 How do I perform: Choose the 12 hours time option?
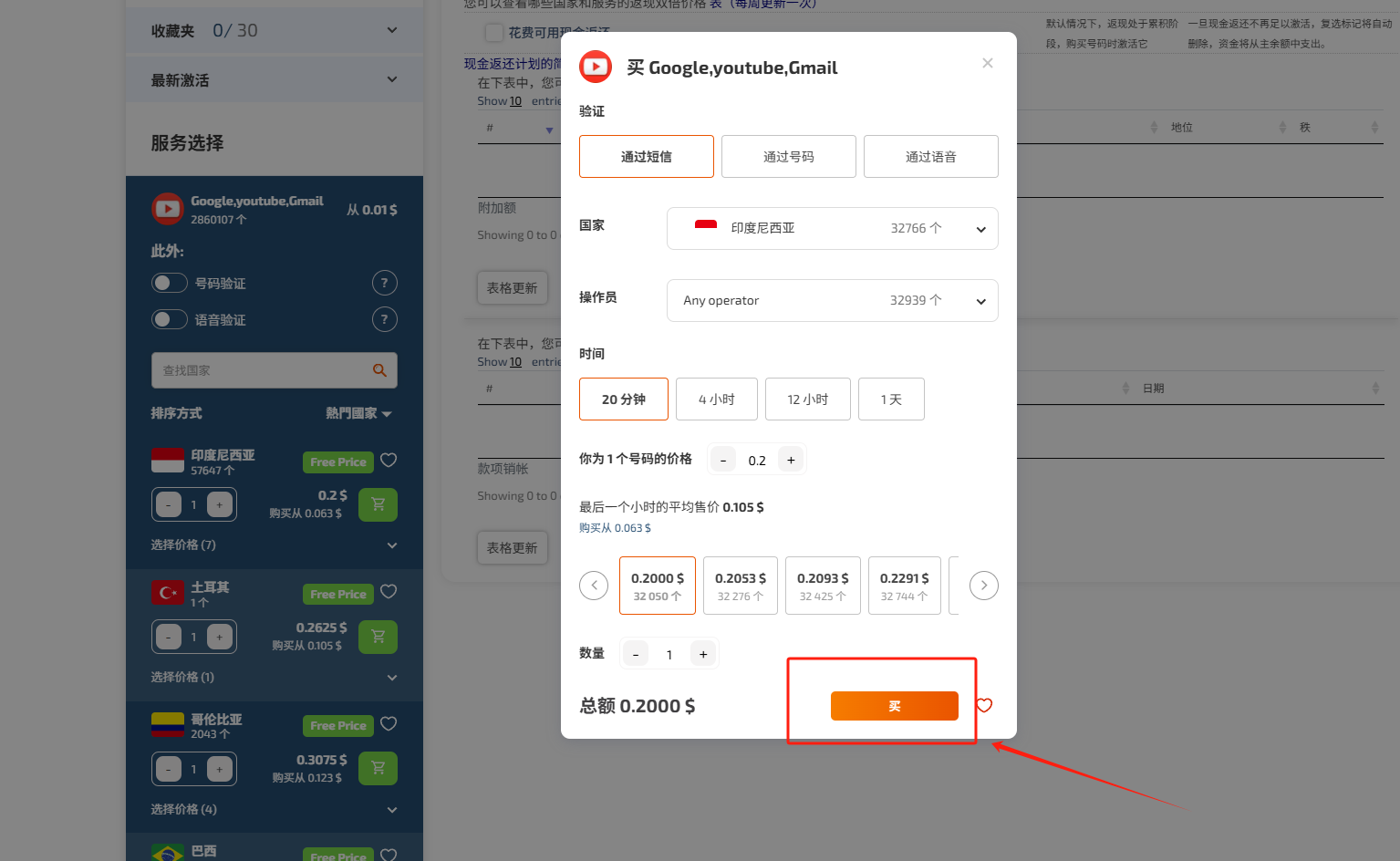808,399
